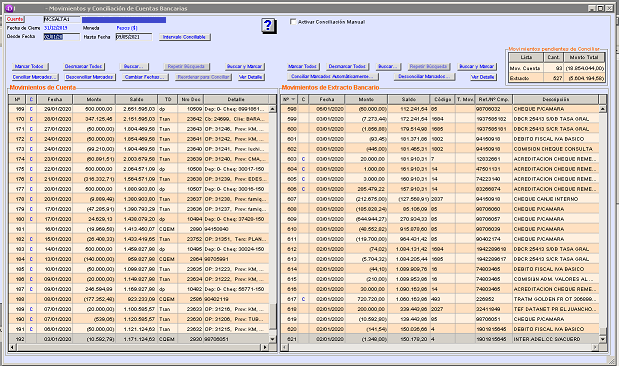Screen dimensions: 619x366
Task: Click the Código column header in Extracto table
Action: (x=443, y=99)
